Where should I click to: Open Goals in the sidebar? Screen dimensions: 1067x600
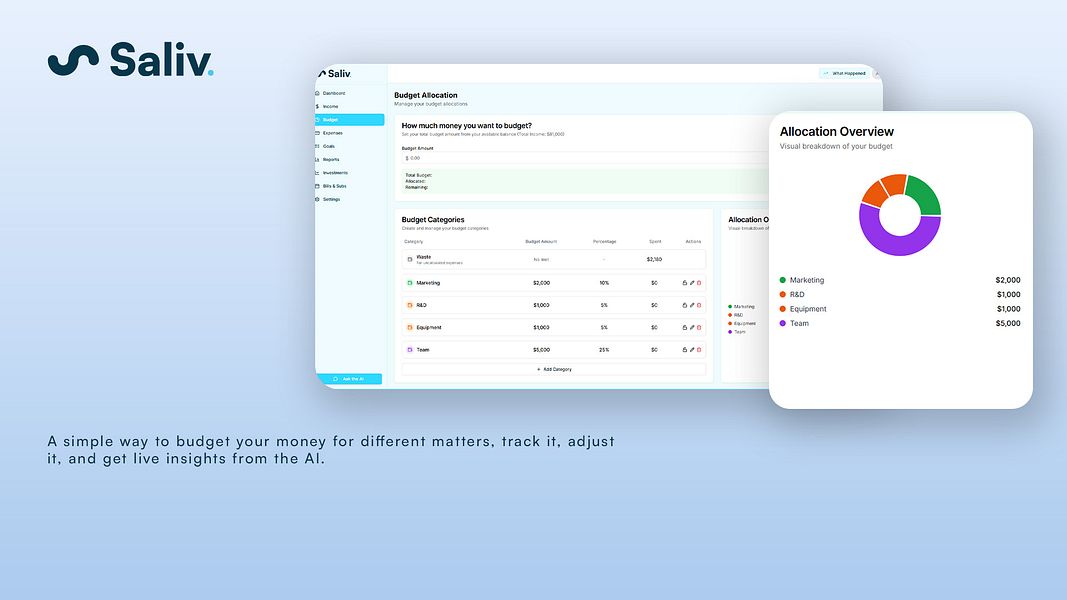click(326, 146)
